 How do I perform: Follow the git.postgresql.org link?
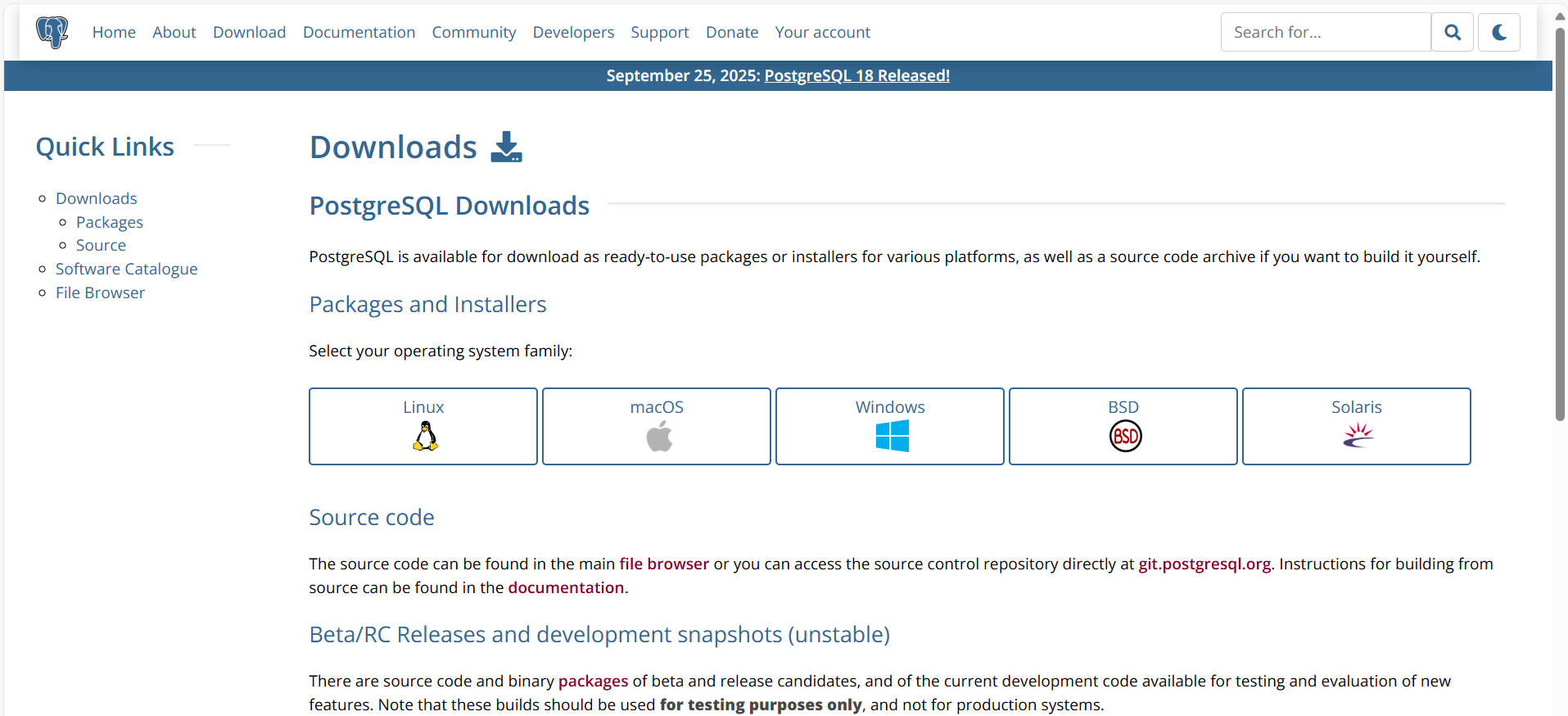1204,564
